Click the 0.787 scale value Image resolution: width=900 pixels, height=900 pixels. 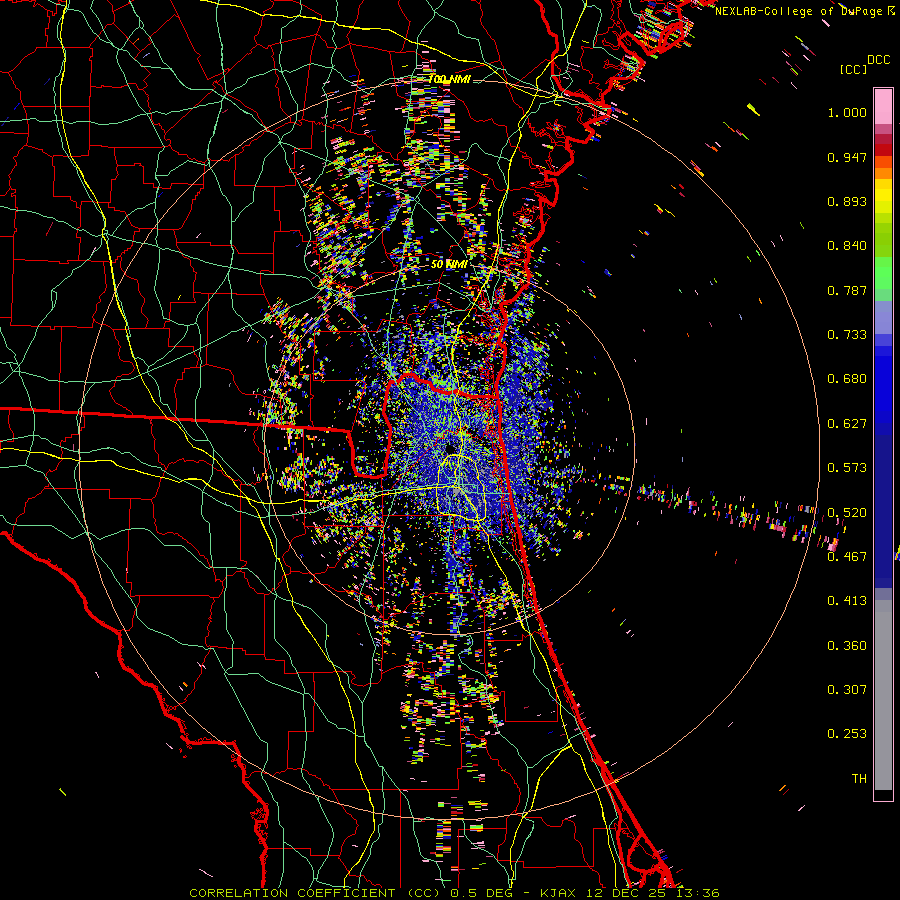pos(847,290)
